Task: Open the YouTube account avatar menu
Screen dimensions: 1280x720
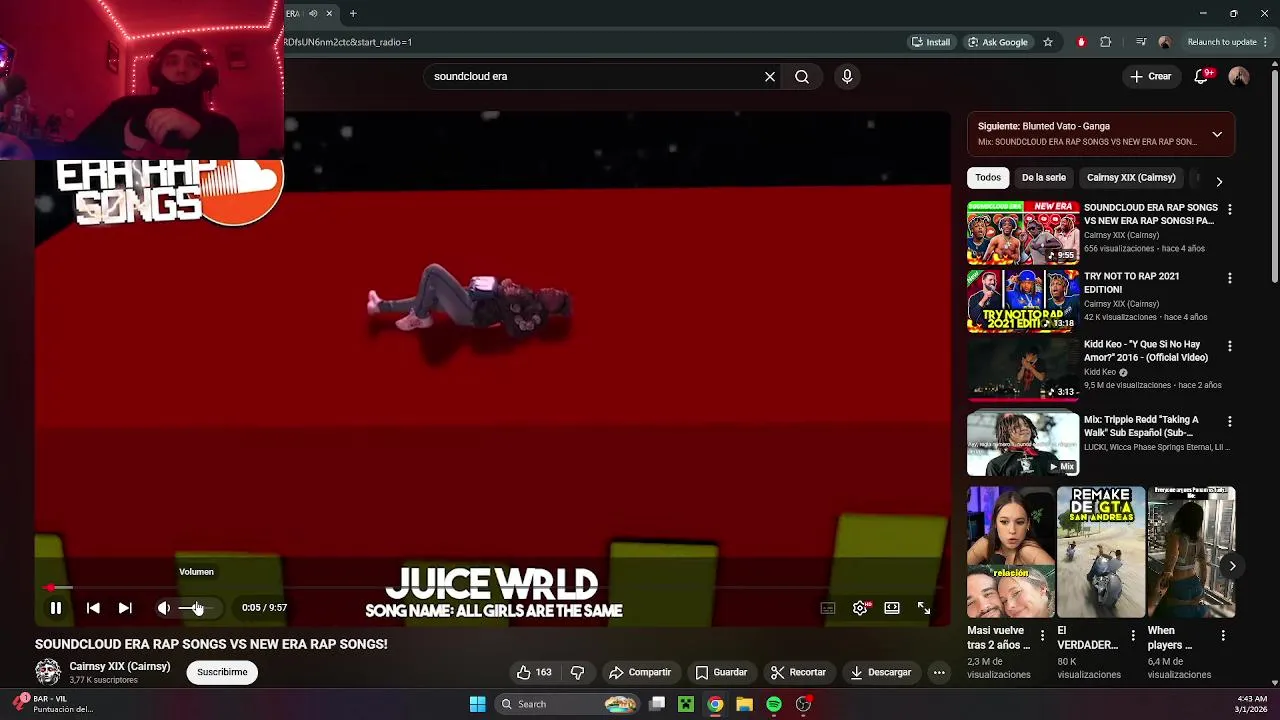Action: click(x=1239, y=76)
